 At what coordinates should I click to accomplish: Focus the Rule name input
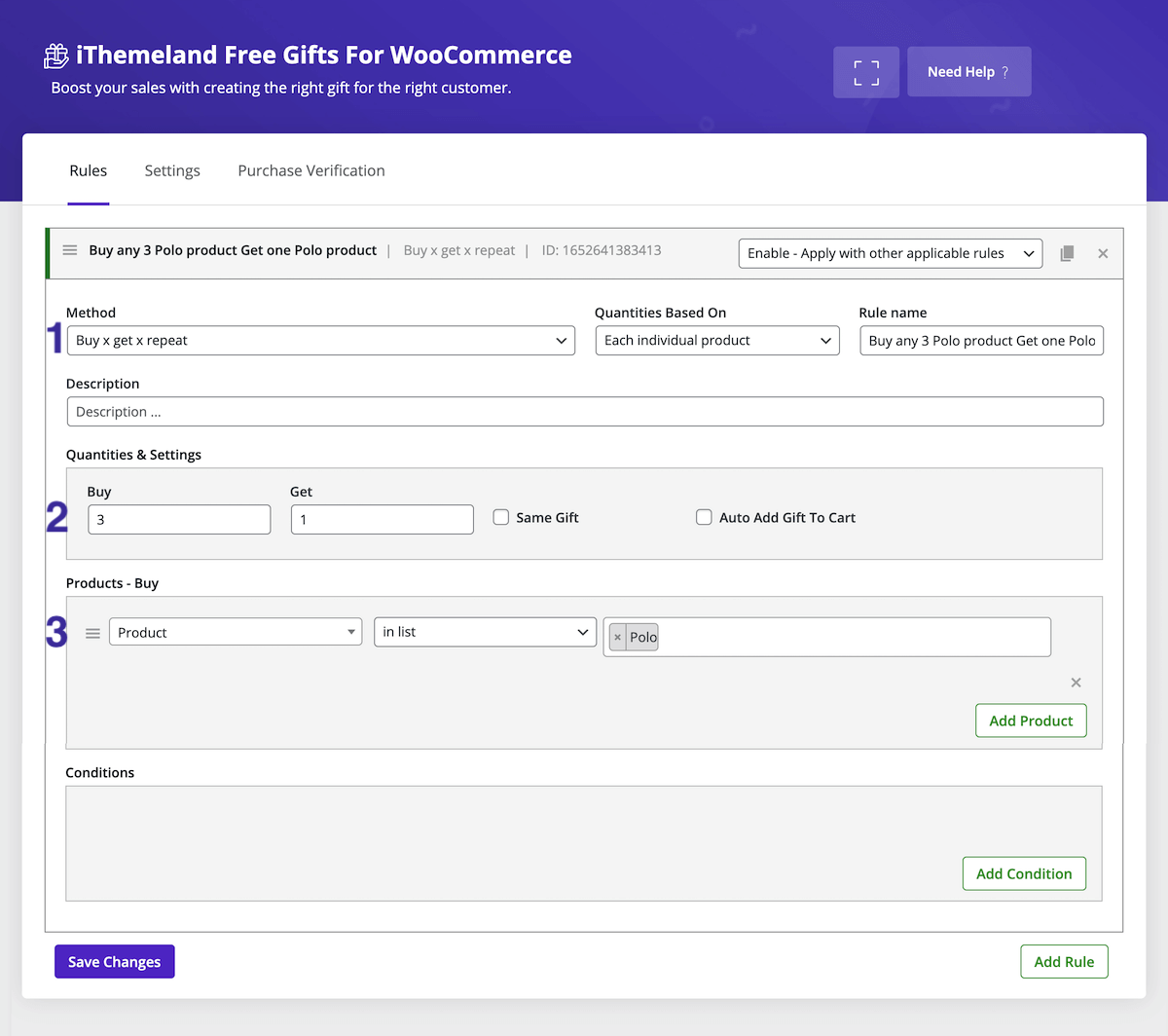tap(981, 341)
